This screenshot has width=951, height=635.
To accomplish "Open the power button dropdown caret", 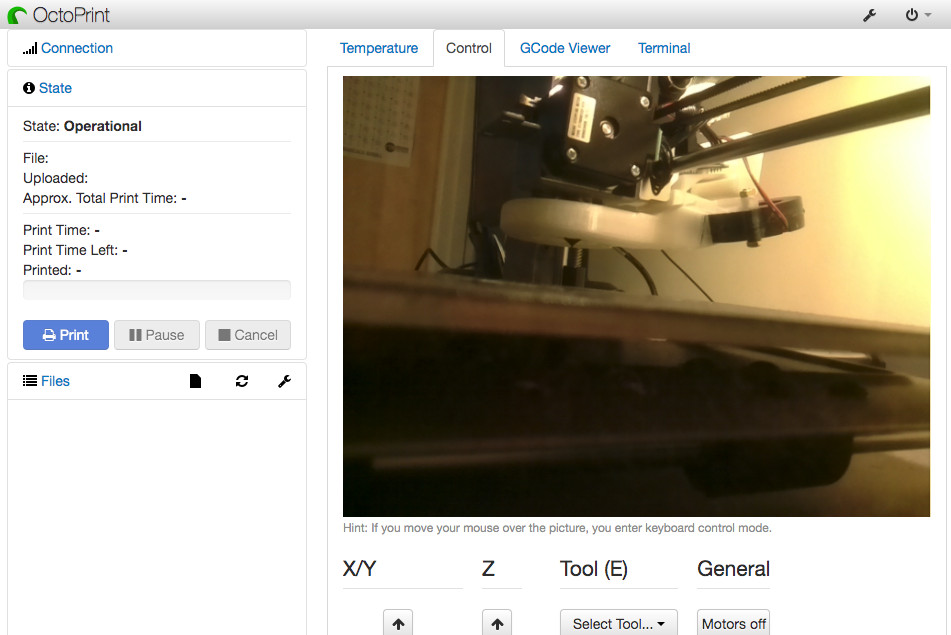I will (926, 15).
